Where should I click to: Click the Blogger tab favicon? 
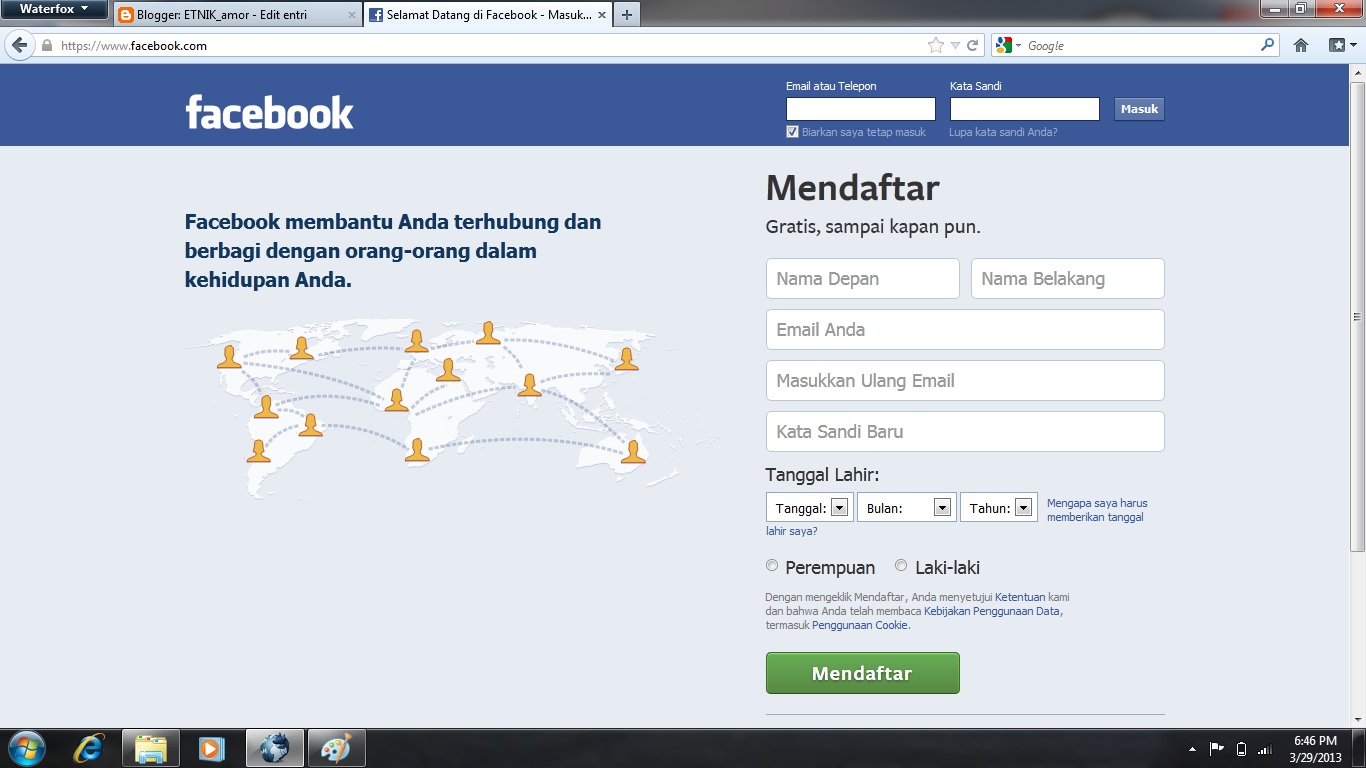pyautogui.click(x=126, y=15)
